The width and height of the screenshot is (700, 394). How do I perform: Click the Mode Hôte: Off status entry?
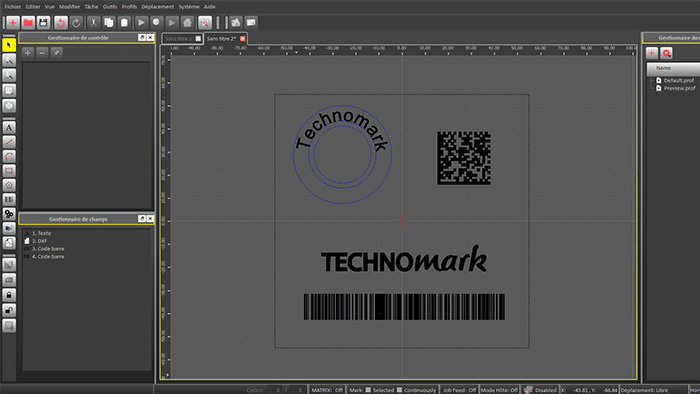point(499,390)
